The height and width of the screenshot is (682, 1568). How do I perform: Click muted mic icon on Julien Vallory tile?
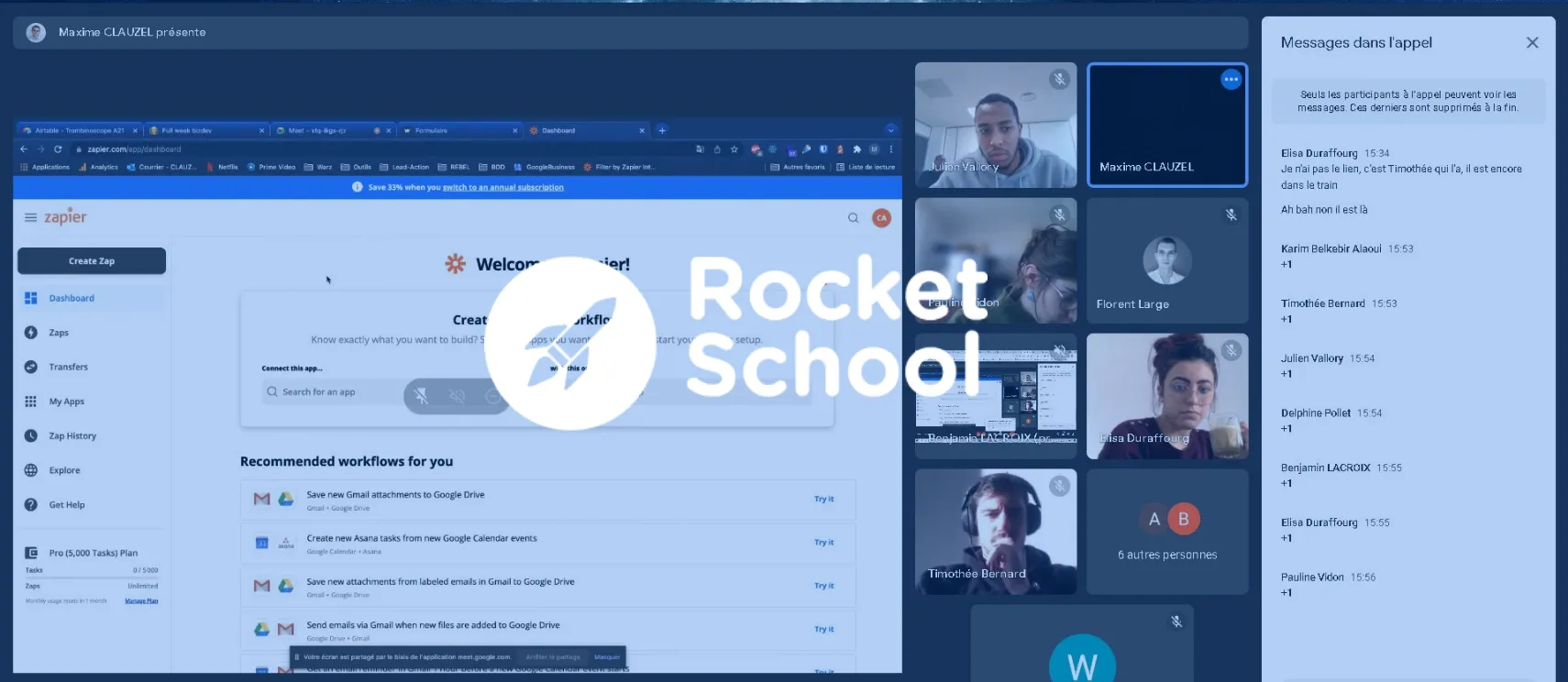pos(1060,79)
